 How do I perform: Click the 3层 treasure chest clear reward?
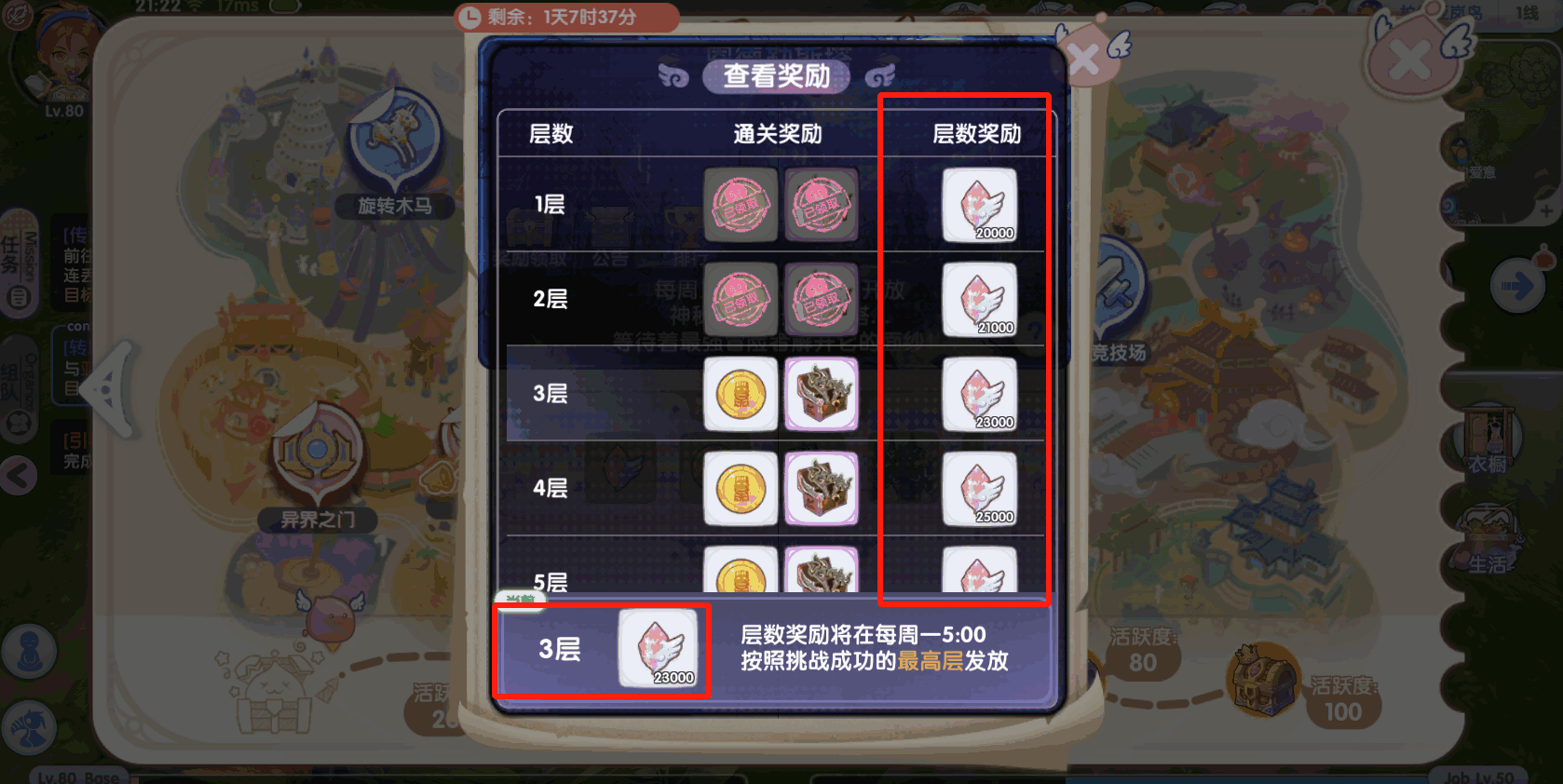coord(821,394)
